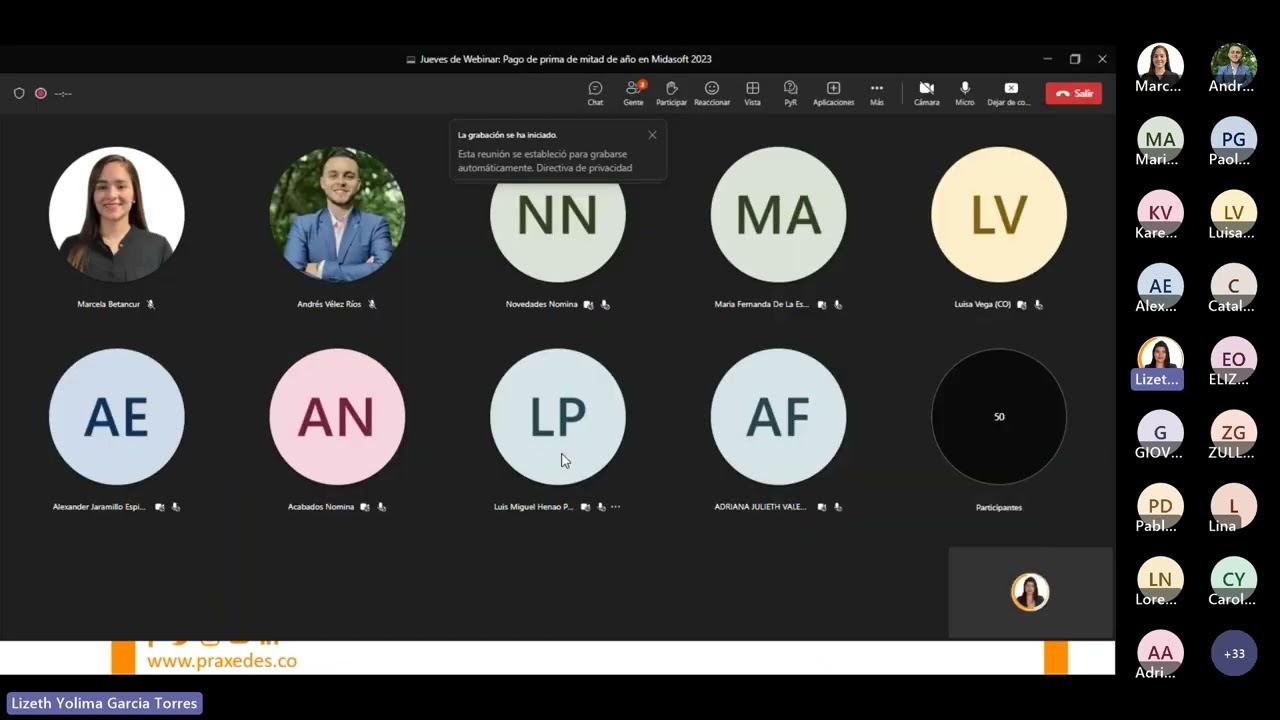Click the red Salir leave button

pyautogui.click(x=1074, y=93)
